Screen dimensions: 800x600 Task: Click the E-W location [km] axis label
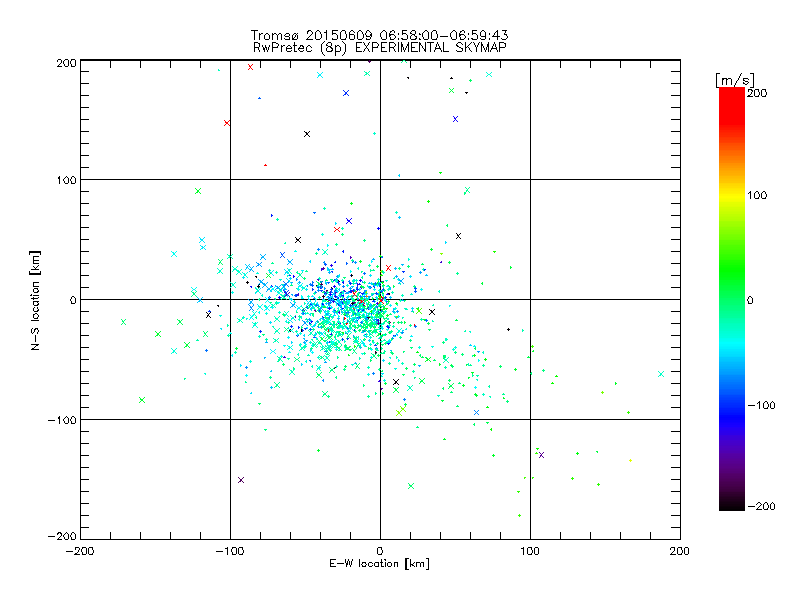click(379, 564)
